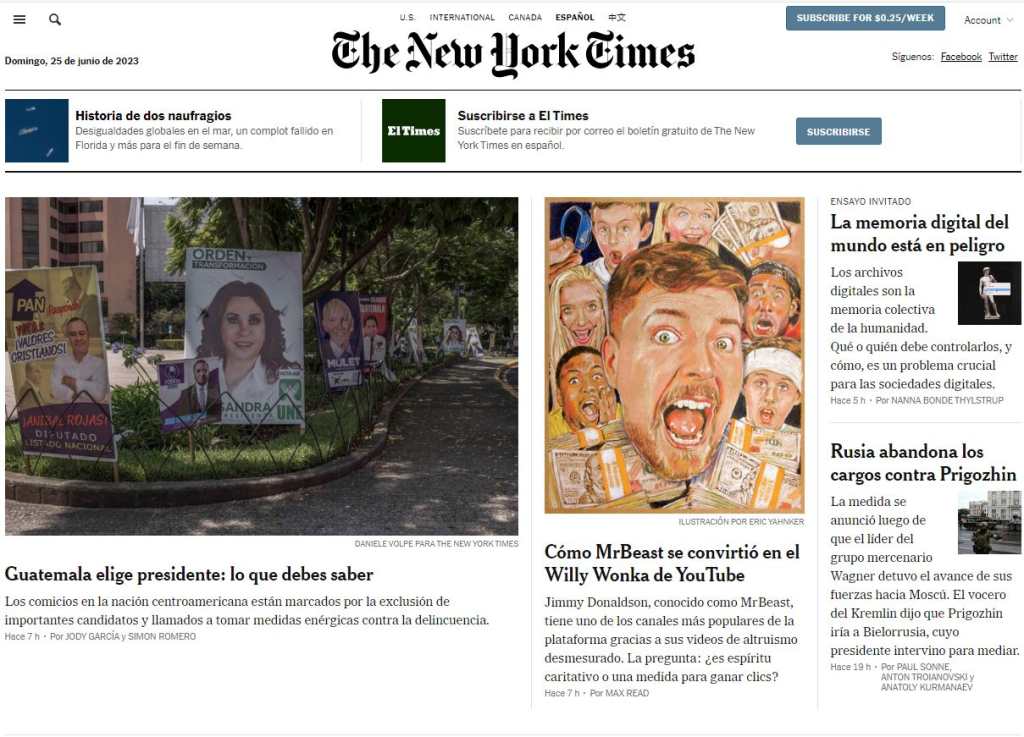The height and width of the screenshot is (737, 1024).
Task: Open the Guatemala election posters photo
Action: (x=261, y=366)
